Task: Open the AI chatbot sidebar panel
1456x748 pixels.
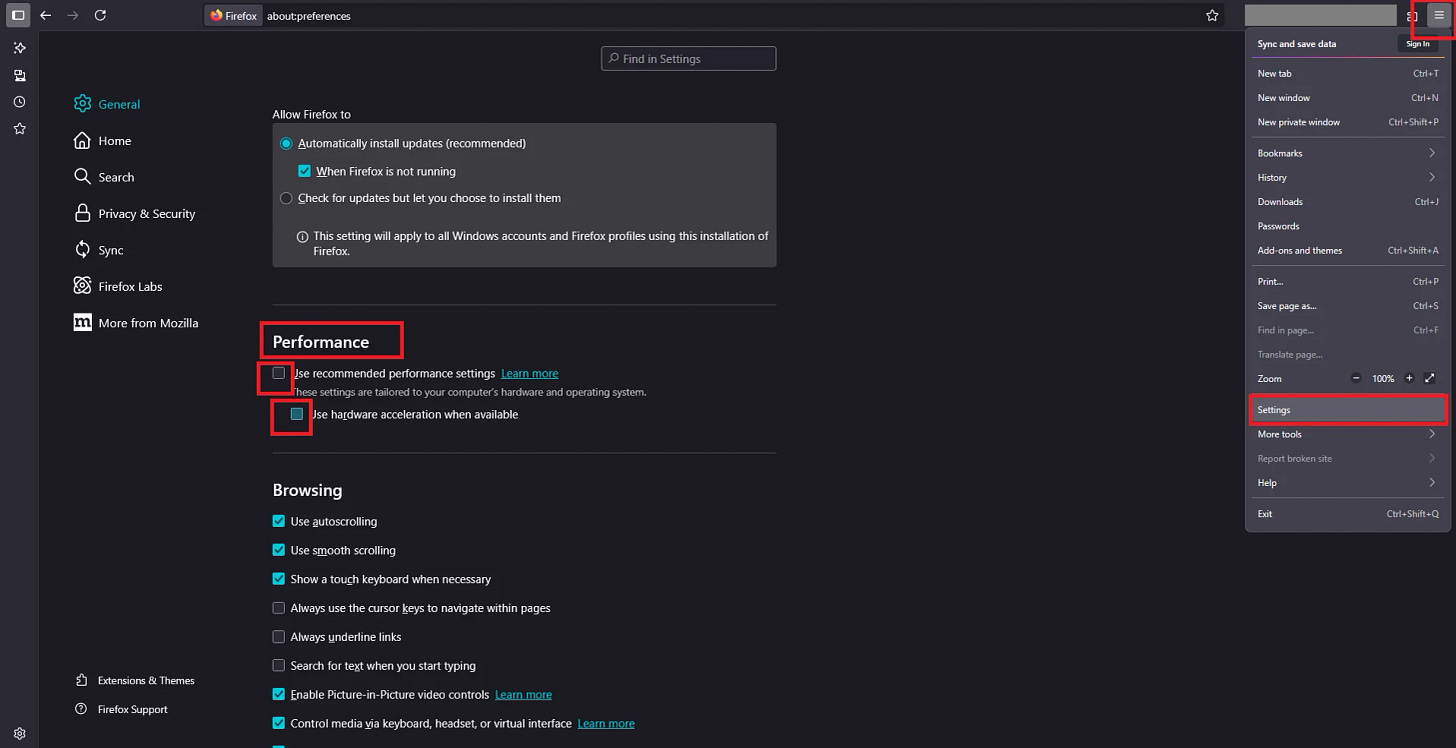Action: [19, 47]
